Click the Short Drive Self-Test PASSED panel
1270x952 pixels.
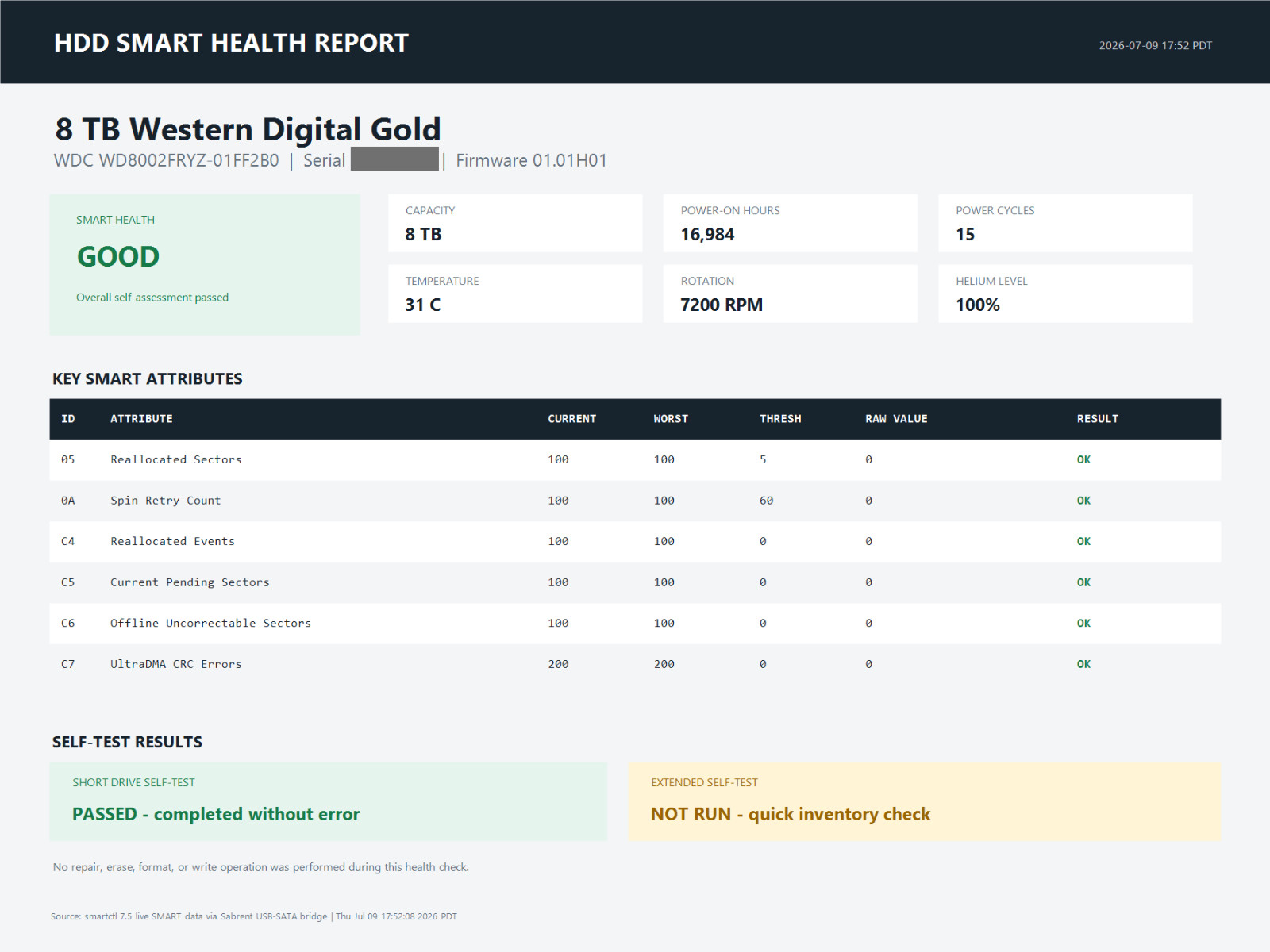329,801
